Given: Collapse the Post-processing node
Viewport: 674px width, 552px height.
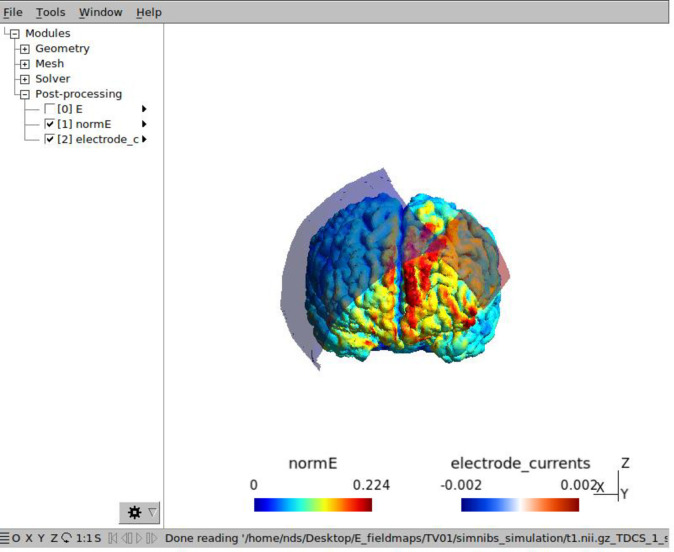Looking at the screenshot, I should point(25,94).
